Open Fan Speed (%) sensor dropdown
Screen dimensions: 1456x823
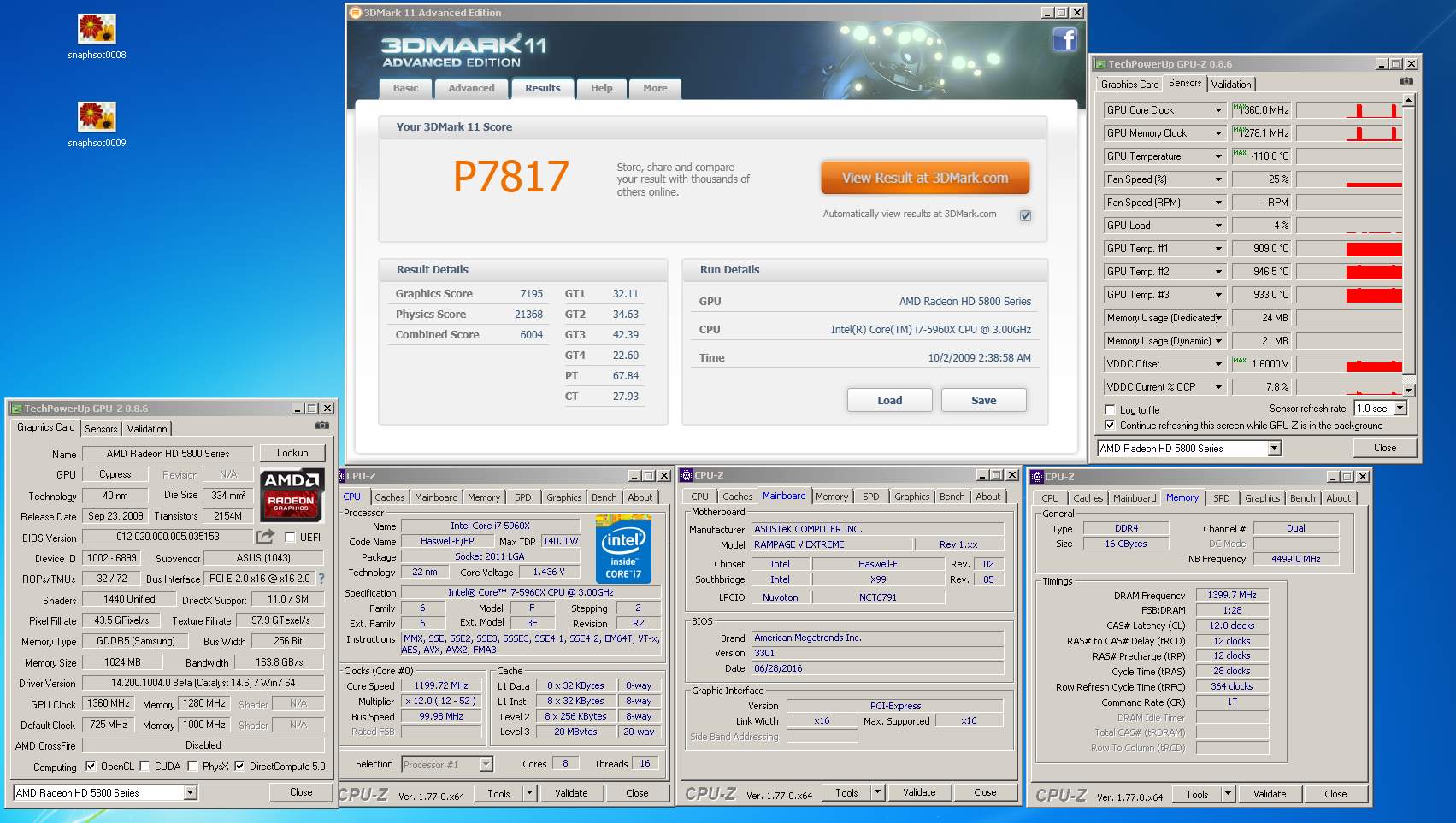[x=1218, y=179]
